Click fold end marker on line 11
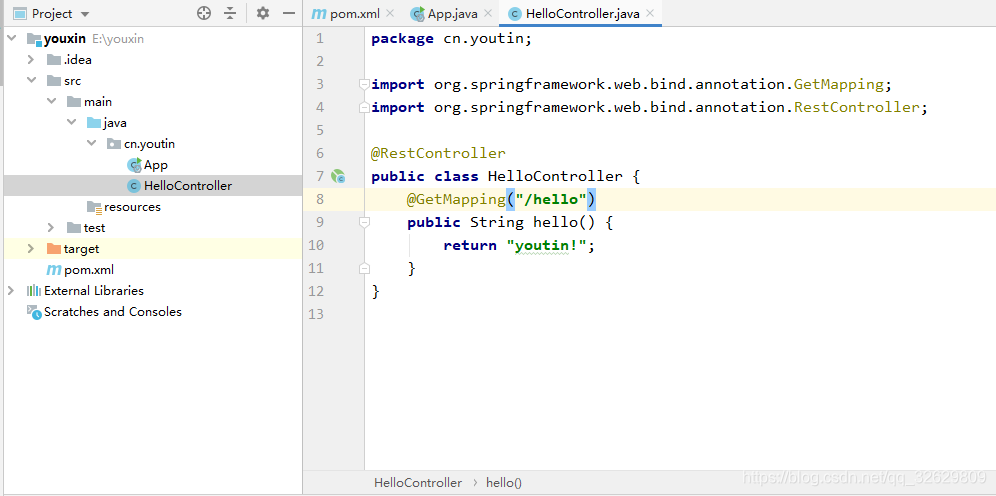Screen dimensions: 996x496 [x=364, y=269]
